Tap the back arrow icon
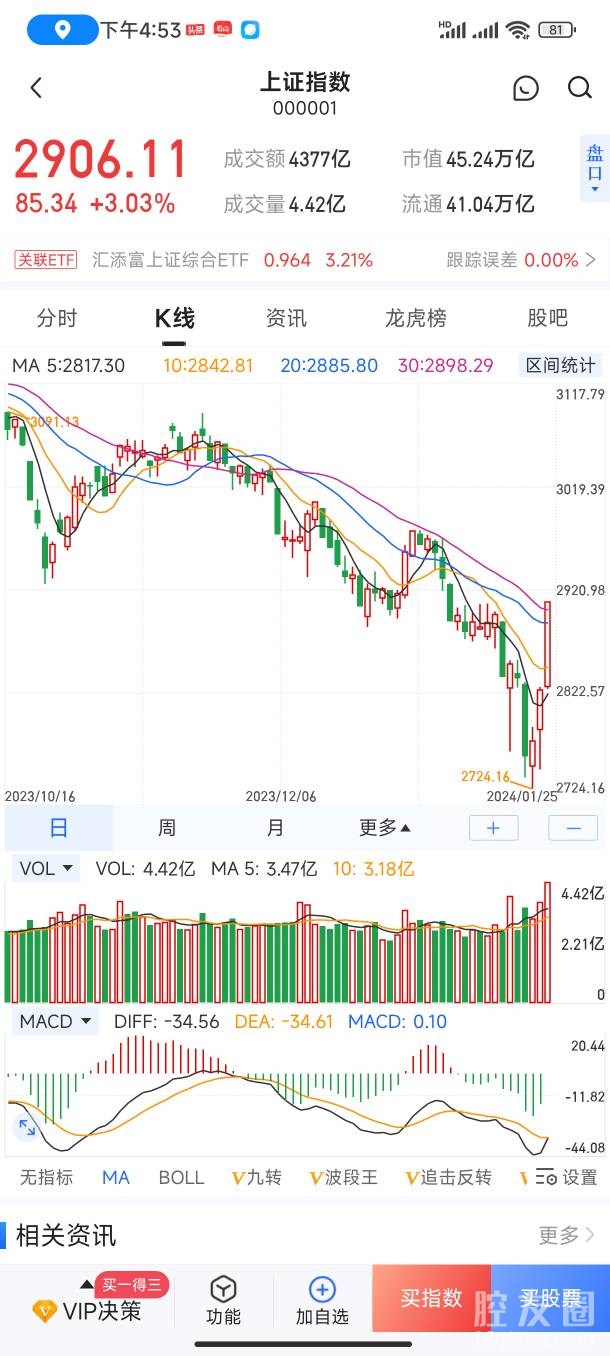Image resolution: width=610 pixels, height=1356 pixels. pos(36,88)
